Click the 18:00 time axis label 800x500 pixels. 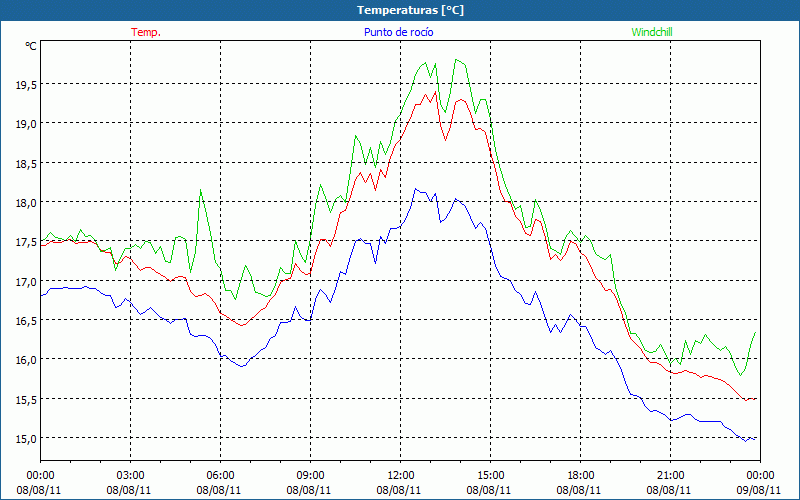[581, 476]
